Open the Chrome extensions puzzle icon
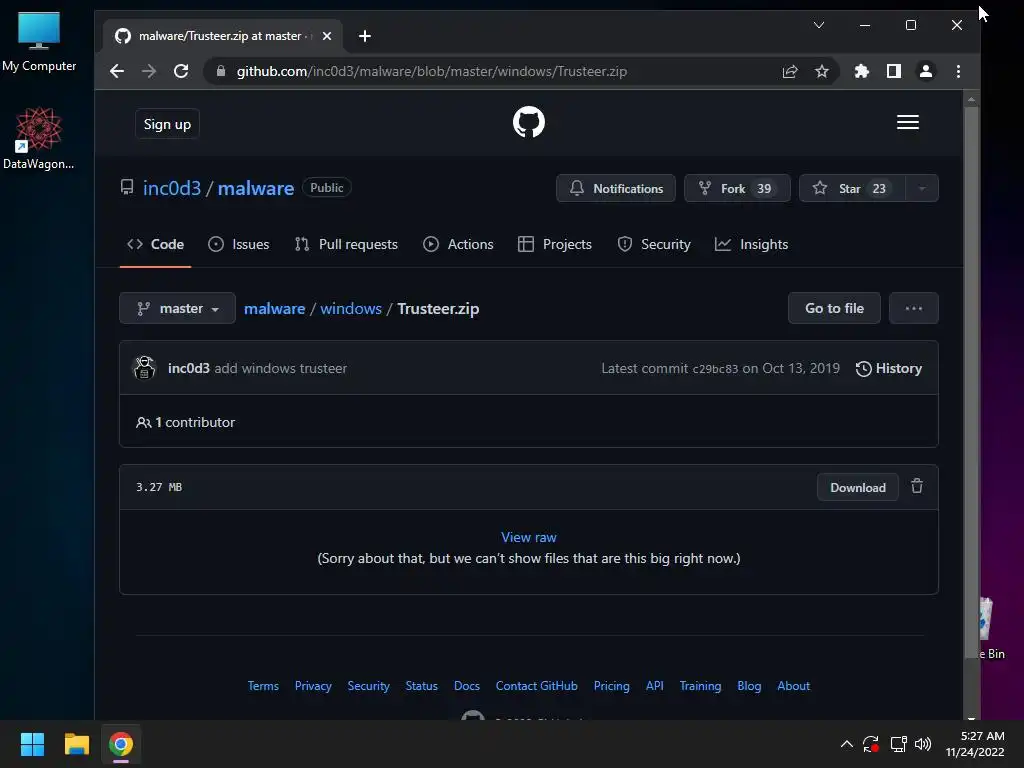Viewport: 1024px width, 768px height. pyautogui.click(x=862, y=71)
